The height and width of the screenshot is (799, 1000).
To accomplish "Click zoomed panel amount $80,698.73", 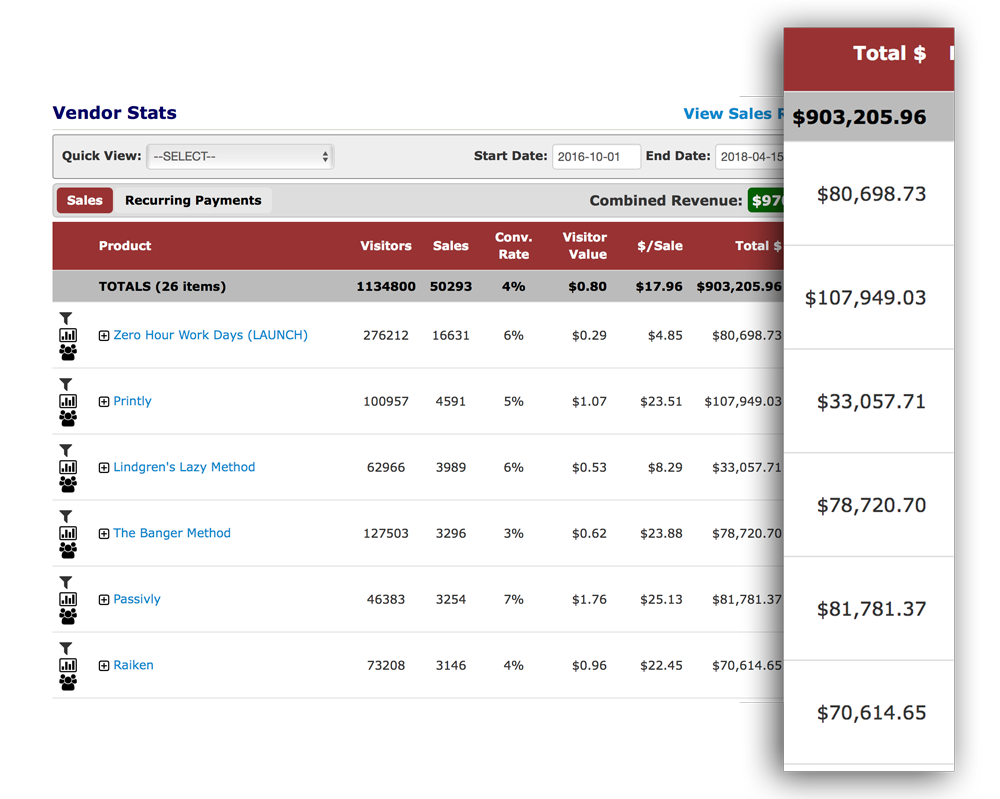I will pos(871,194).
